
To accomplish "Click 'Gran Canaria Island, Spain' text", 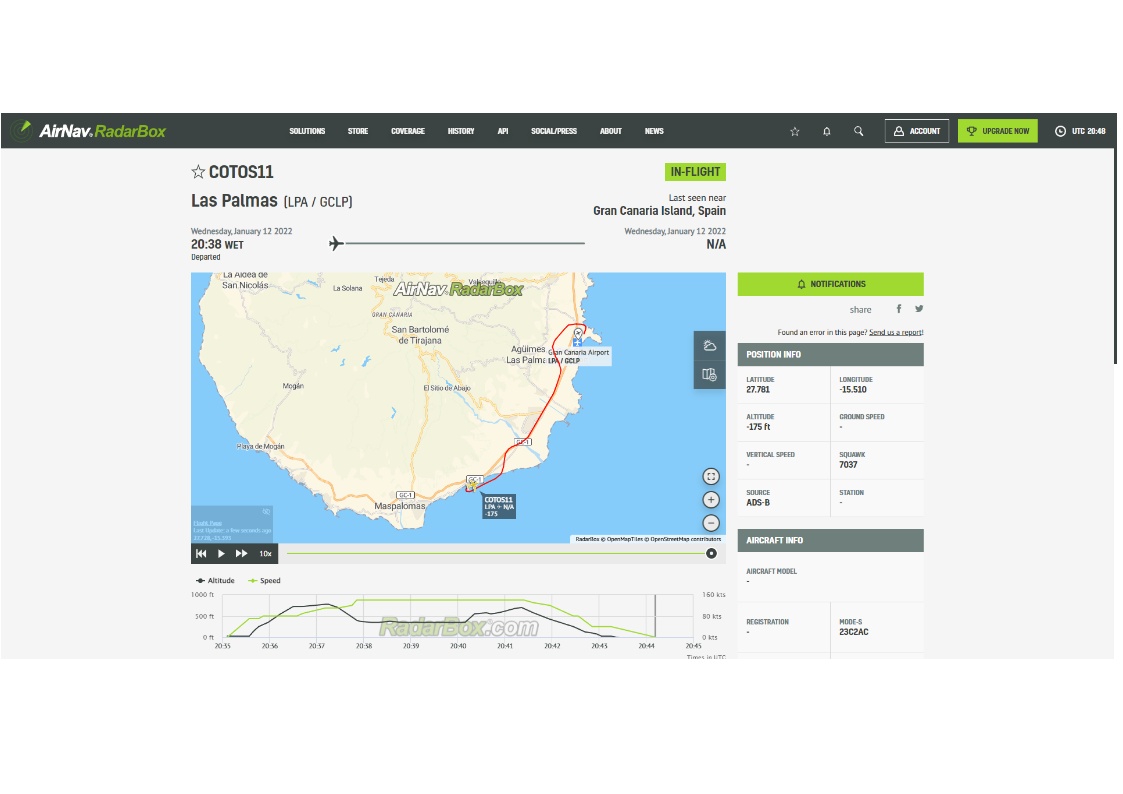I will [x=659, y=210].
